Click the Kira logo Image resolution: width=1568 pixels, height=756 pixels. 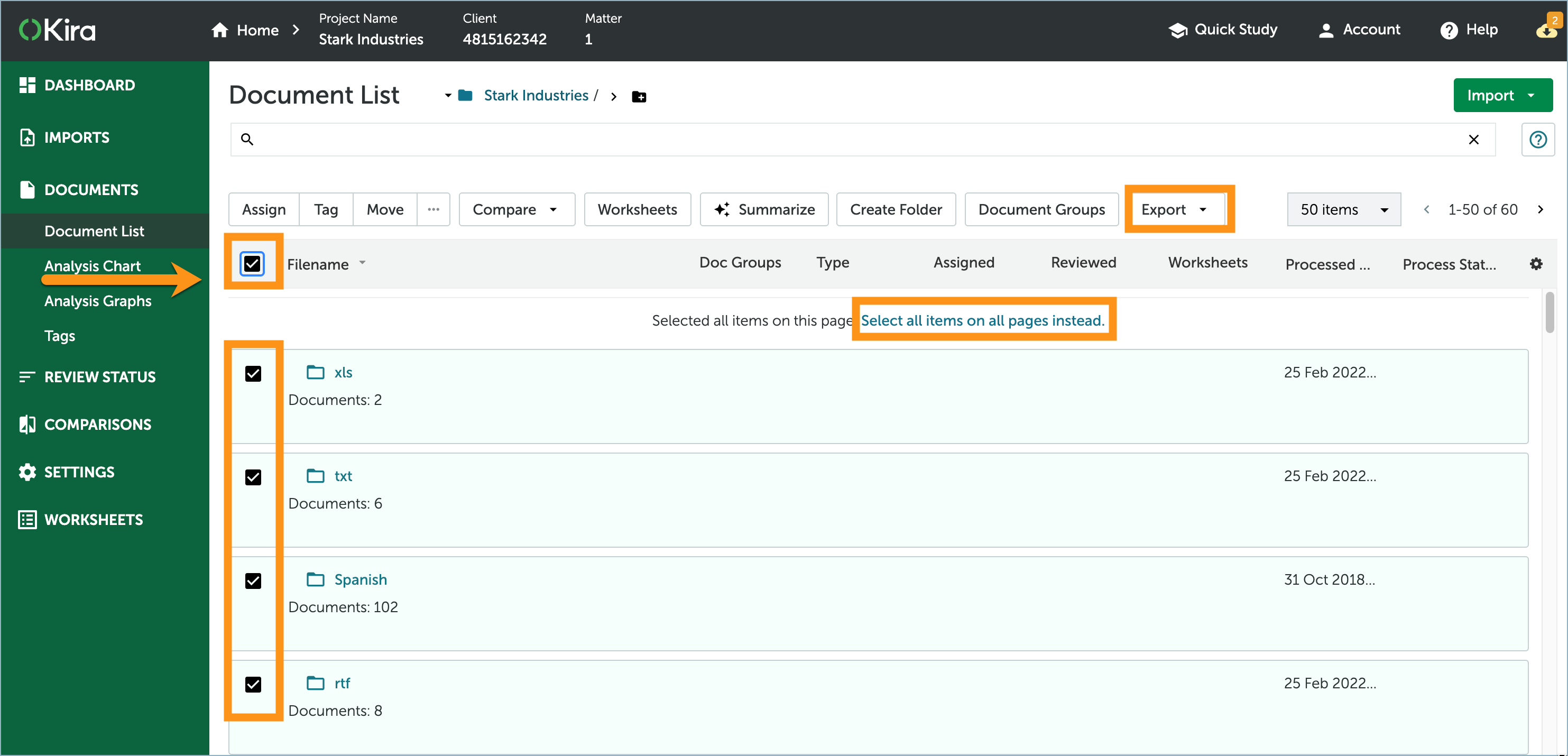(58, 30)
